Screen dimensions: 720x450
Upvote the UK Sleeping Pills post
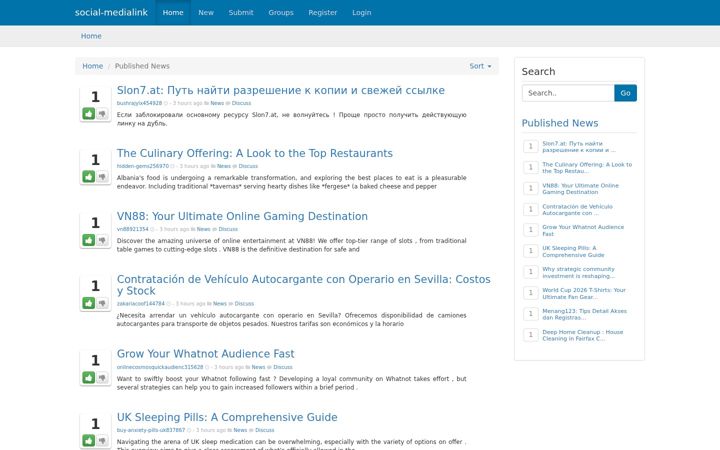click(89, 440)
